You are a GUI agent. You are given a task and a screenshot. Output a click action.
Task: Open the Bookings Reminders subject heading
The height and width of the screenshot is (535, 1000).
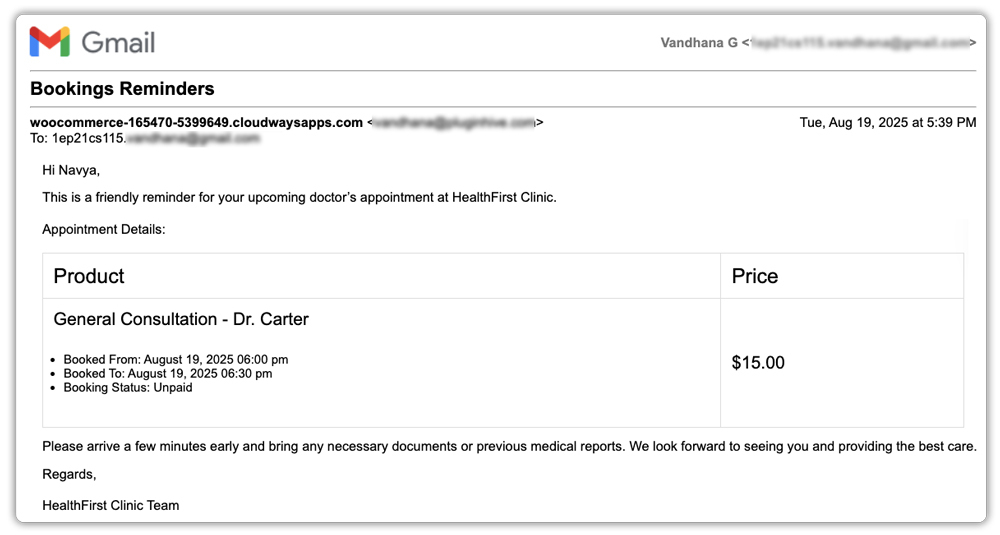coord(122,89)
